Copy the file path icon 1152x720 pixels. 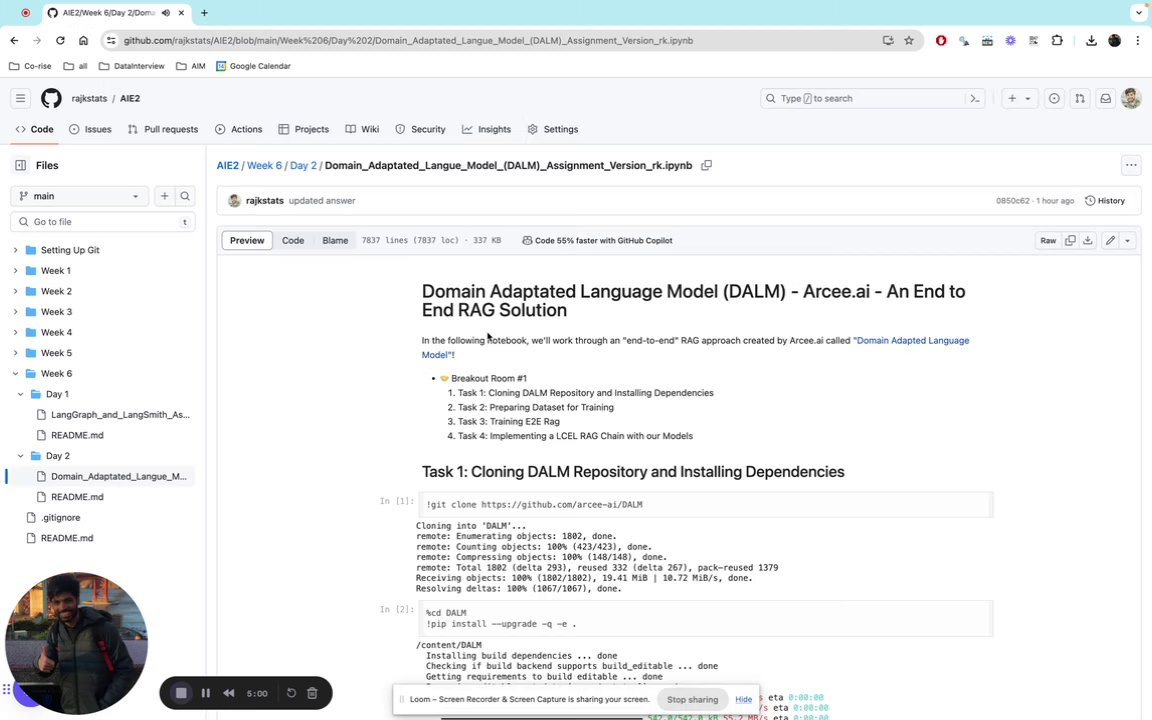pyautogui.click(x=706, y=165)
